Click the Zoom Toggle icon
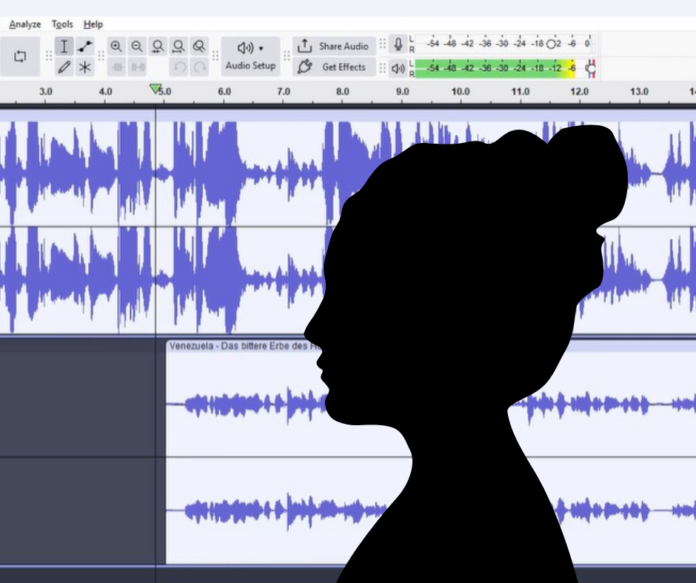The height and width of the screenshot is (583, 696). [x=199, y=46]
